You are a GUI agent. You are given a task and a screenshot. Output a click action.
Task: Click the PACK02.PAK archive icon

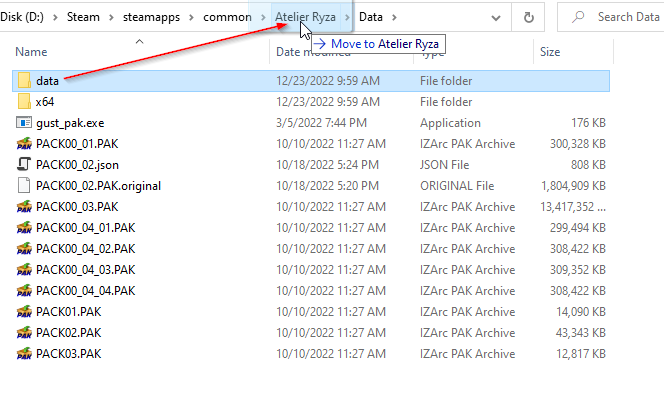click(24, 333)
